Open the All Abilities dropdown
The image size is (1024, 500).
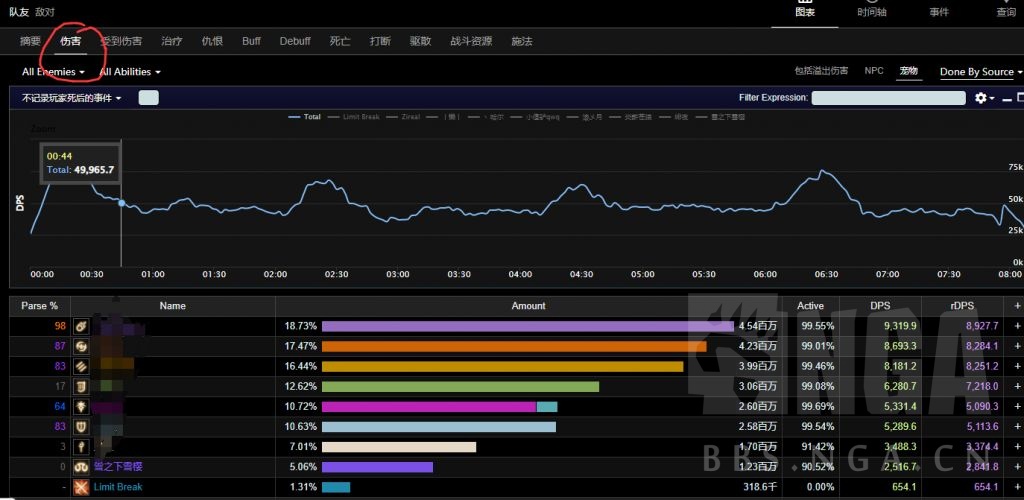click(129, 72)
